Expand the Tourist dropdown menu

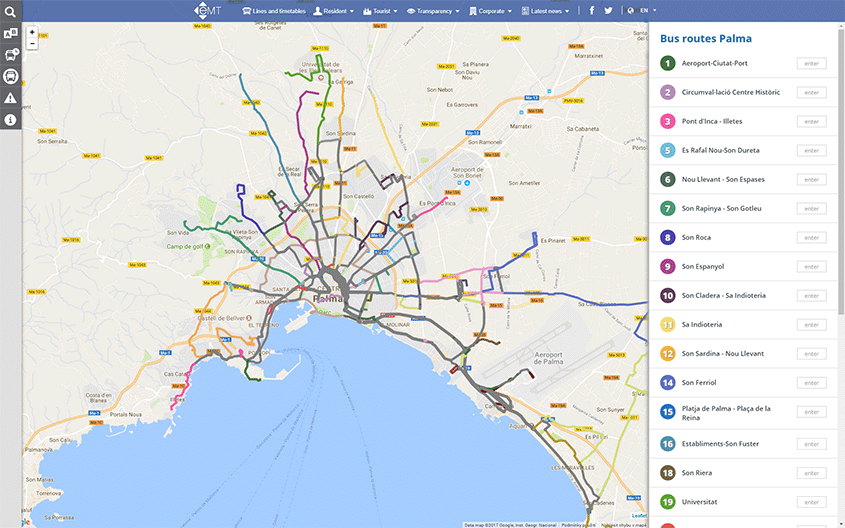(x=382, y=11)
